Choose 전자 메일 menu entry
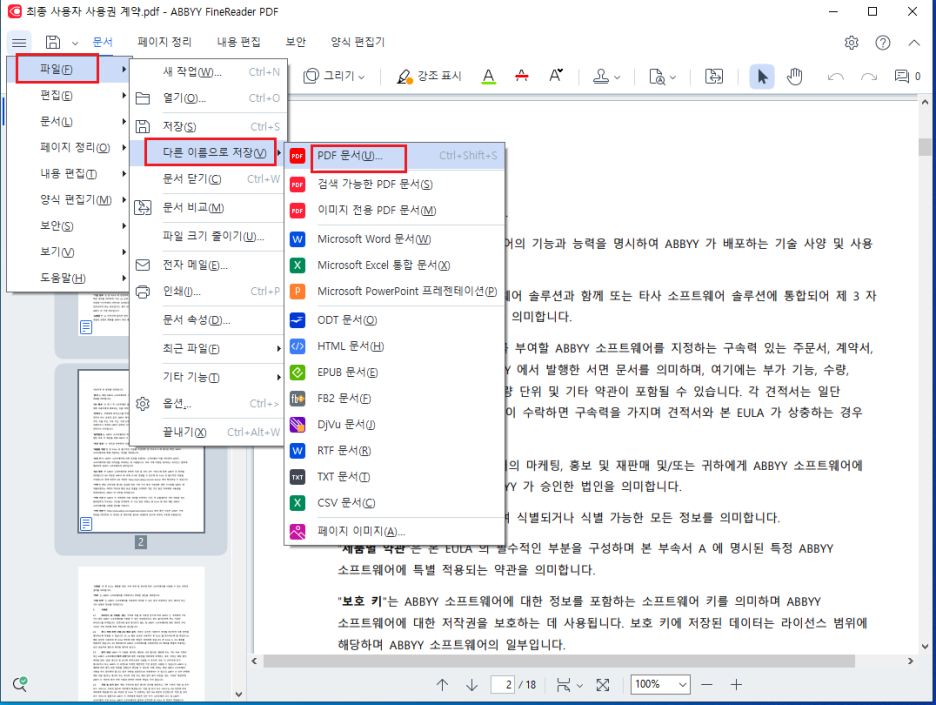Image resolution: width=936 pixels, height=705 pixels. click(x=208, y=265)
